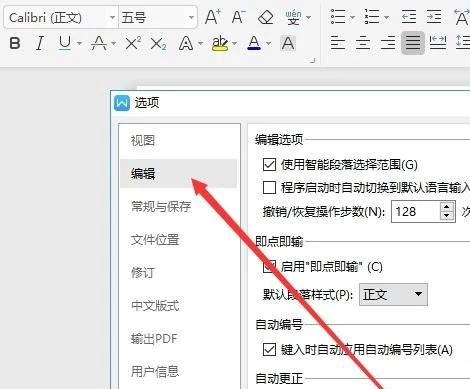Open the Underline style dropdown arrow

(79, 43)
